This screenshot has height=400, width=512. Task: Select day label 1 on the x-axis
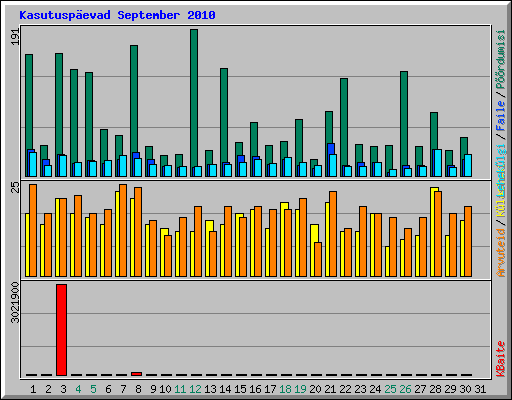(33, 389)
